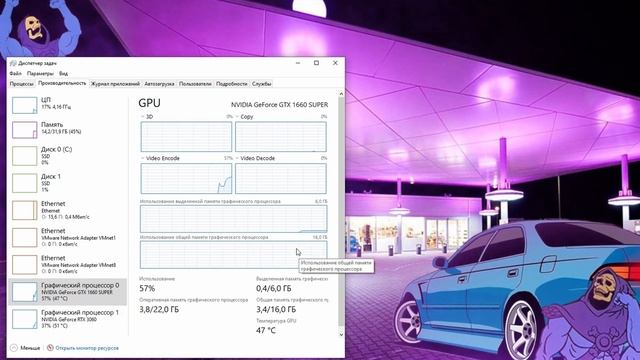Viewport: 640px width, 360px height.
Task: Open the Параметры menu
Action: coord(40,73)
